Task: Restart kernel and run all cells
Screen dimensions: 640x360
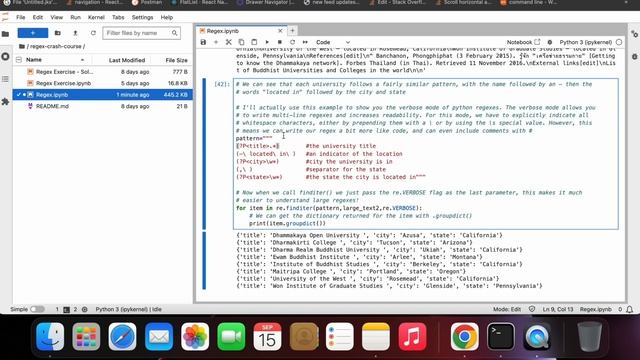Action: [305, 42]
